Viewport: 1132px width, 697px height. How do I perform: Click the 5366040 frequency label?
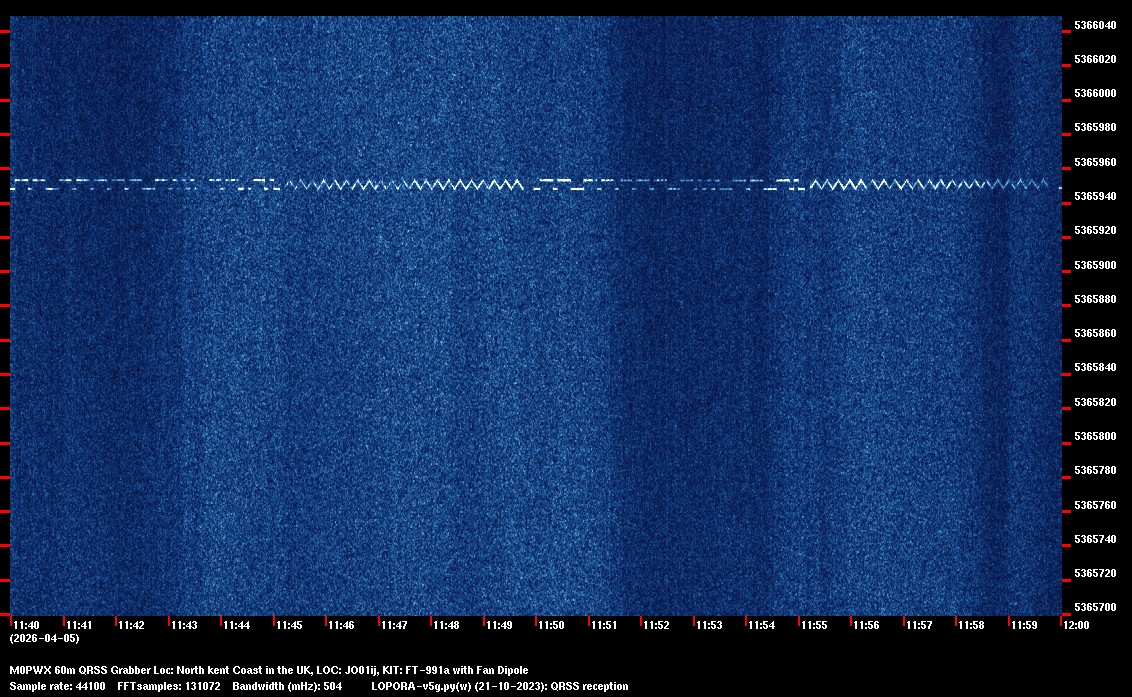click(x=1095, y=25)
